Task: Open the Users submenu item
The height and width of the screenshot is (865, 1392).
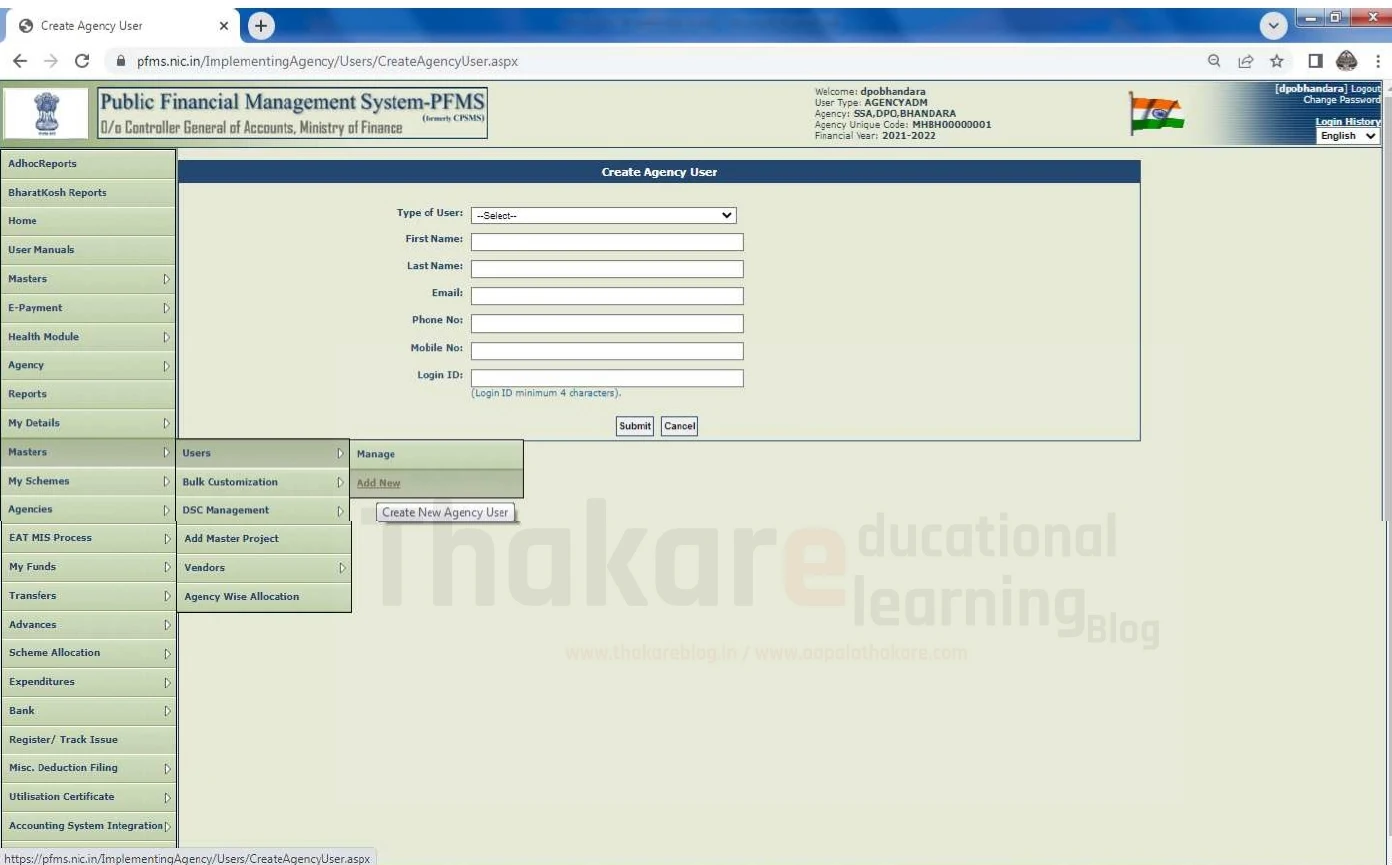Action: tap(263, 453)
